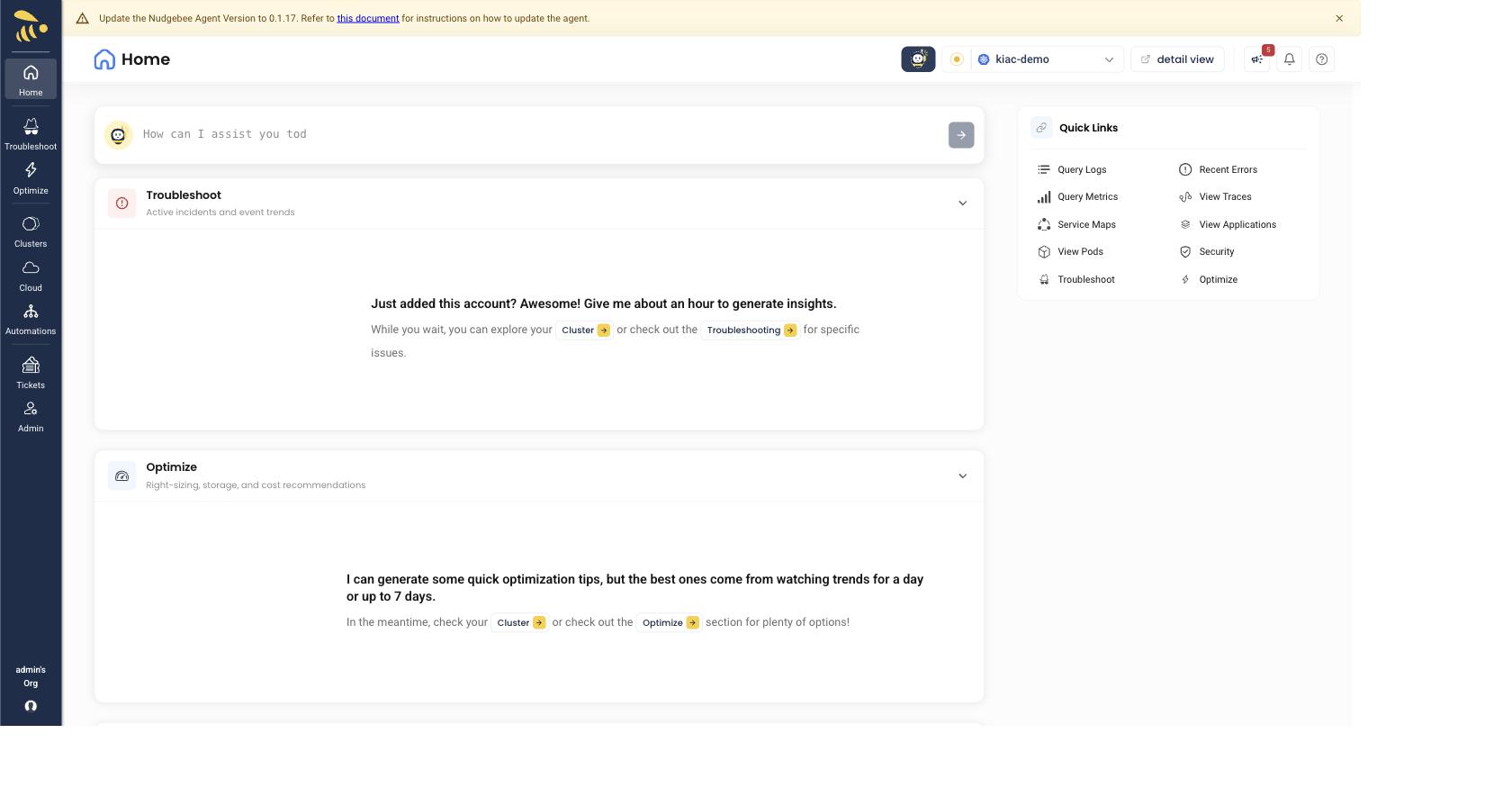Click the Troubleshoot section alert icon
1512x806 pixels.
(121, 204)
